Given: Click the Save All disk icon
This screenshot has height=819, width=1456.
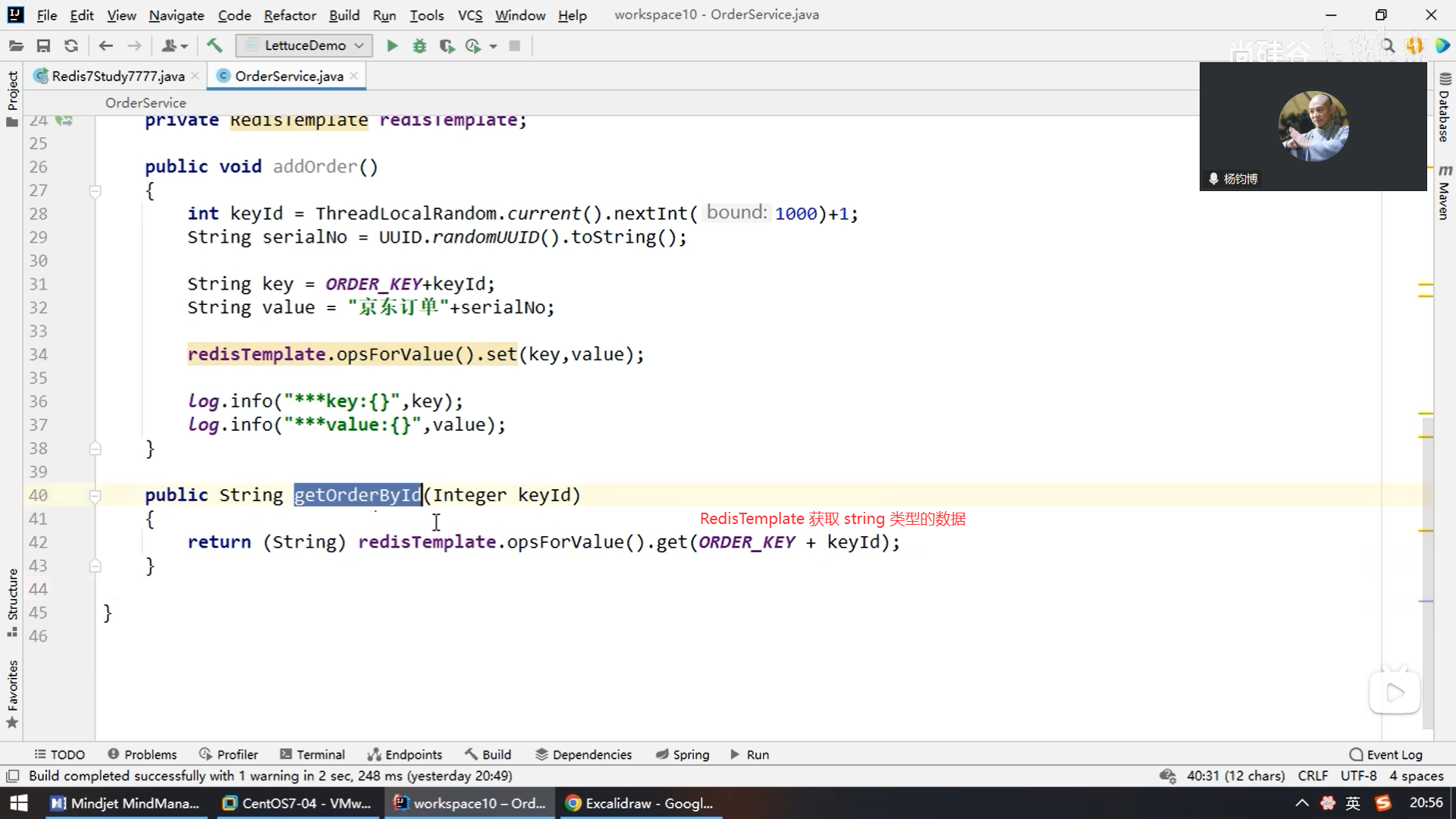Looking at the screenshot, I should coord(43,46).
